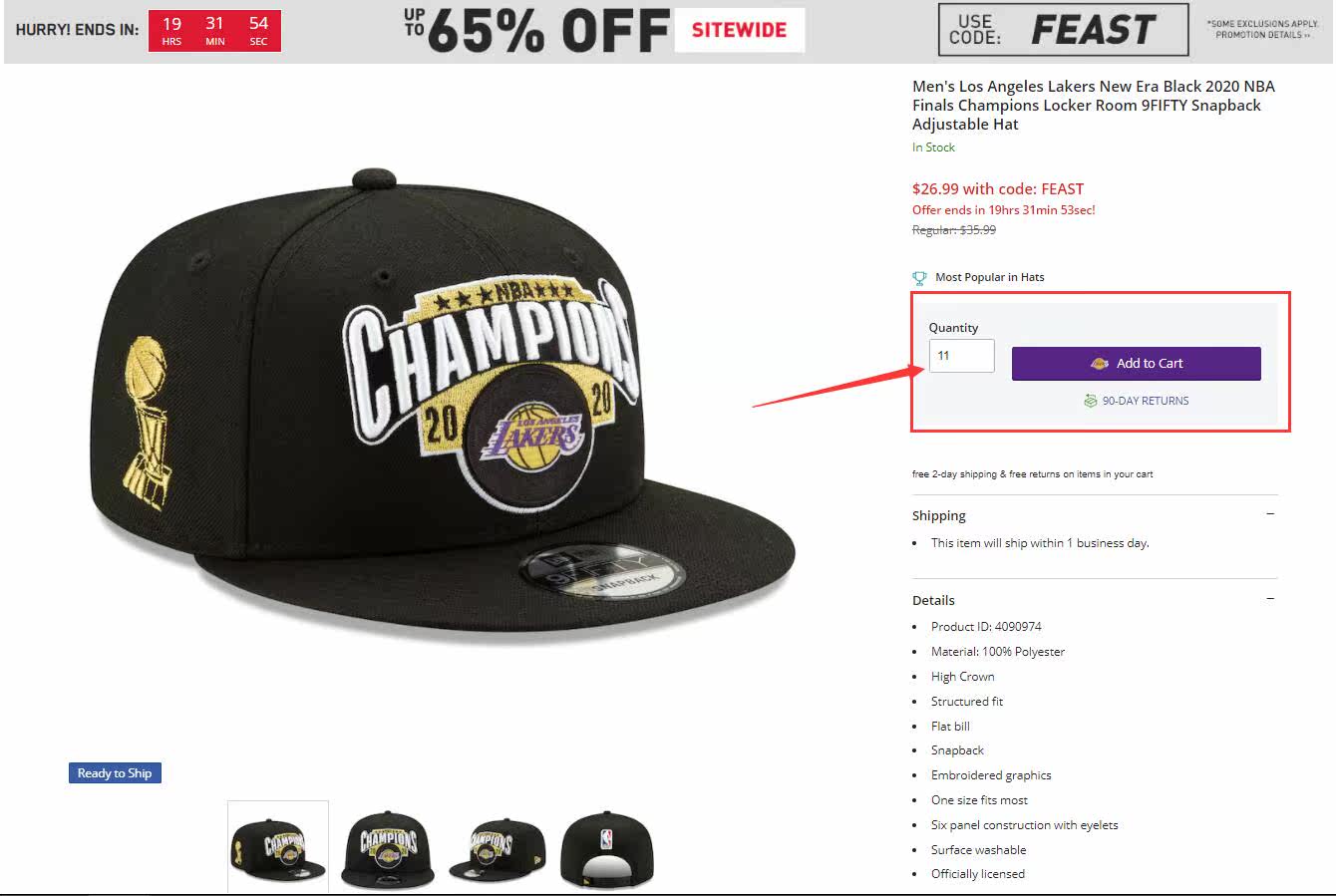Image resolution: width=1336 pixels, height=896 pixels.
Task: Click the green 90-day returns box icon
Action: (x=1091, y=401)
